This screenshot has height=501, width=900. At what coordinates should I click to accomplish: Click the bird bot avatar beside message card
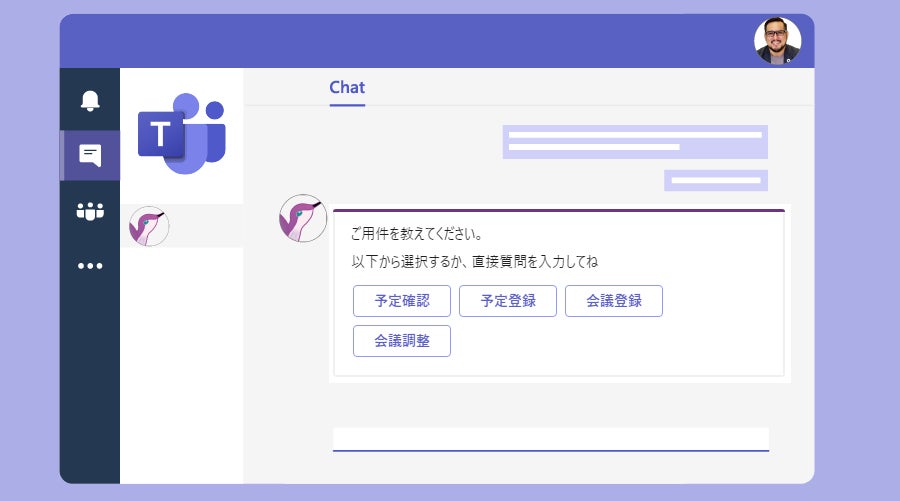click(302, 218)
